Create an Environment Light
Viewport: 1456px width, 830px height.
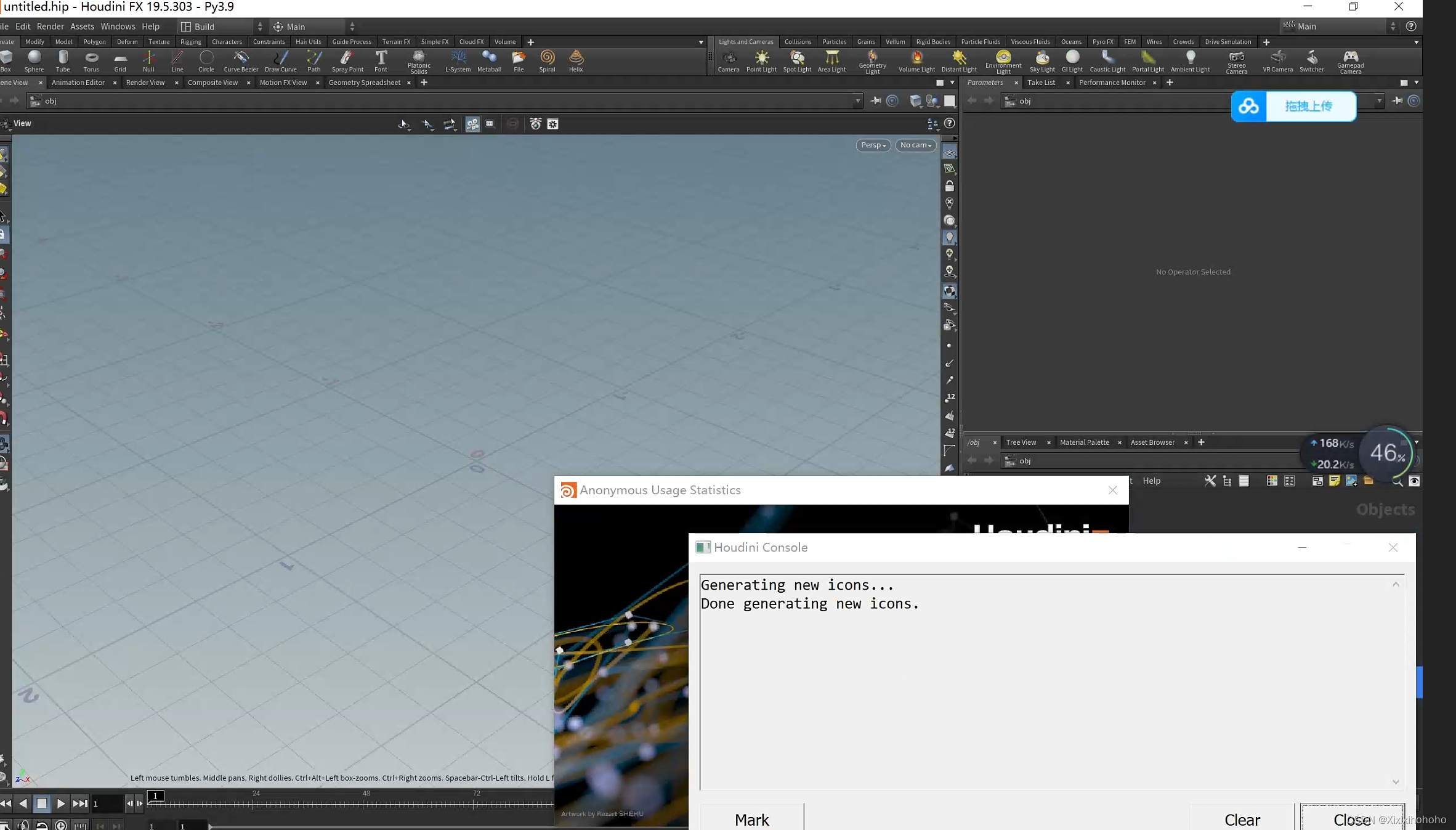click(x=1003, y=61)
